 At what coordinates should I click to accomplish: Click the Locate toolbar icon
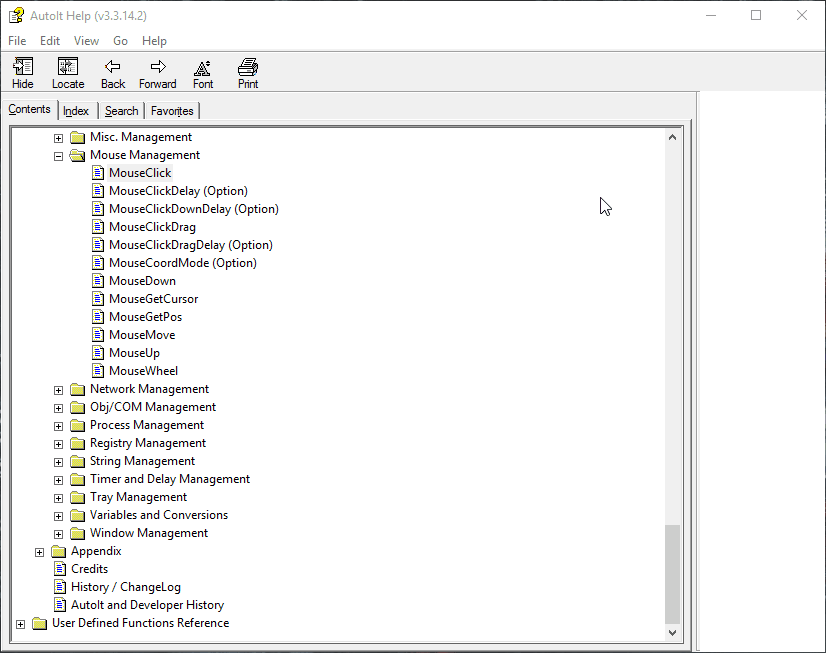coord(68,67)
